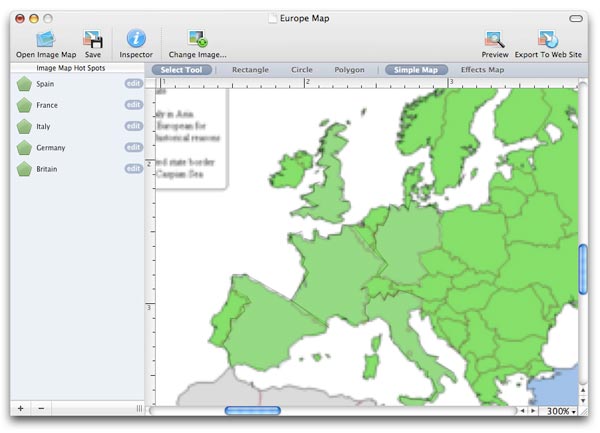Save the image map
This screenshot has height=433, width=600.
coord(93,39)
